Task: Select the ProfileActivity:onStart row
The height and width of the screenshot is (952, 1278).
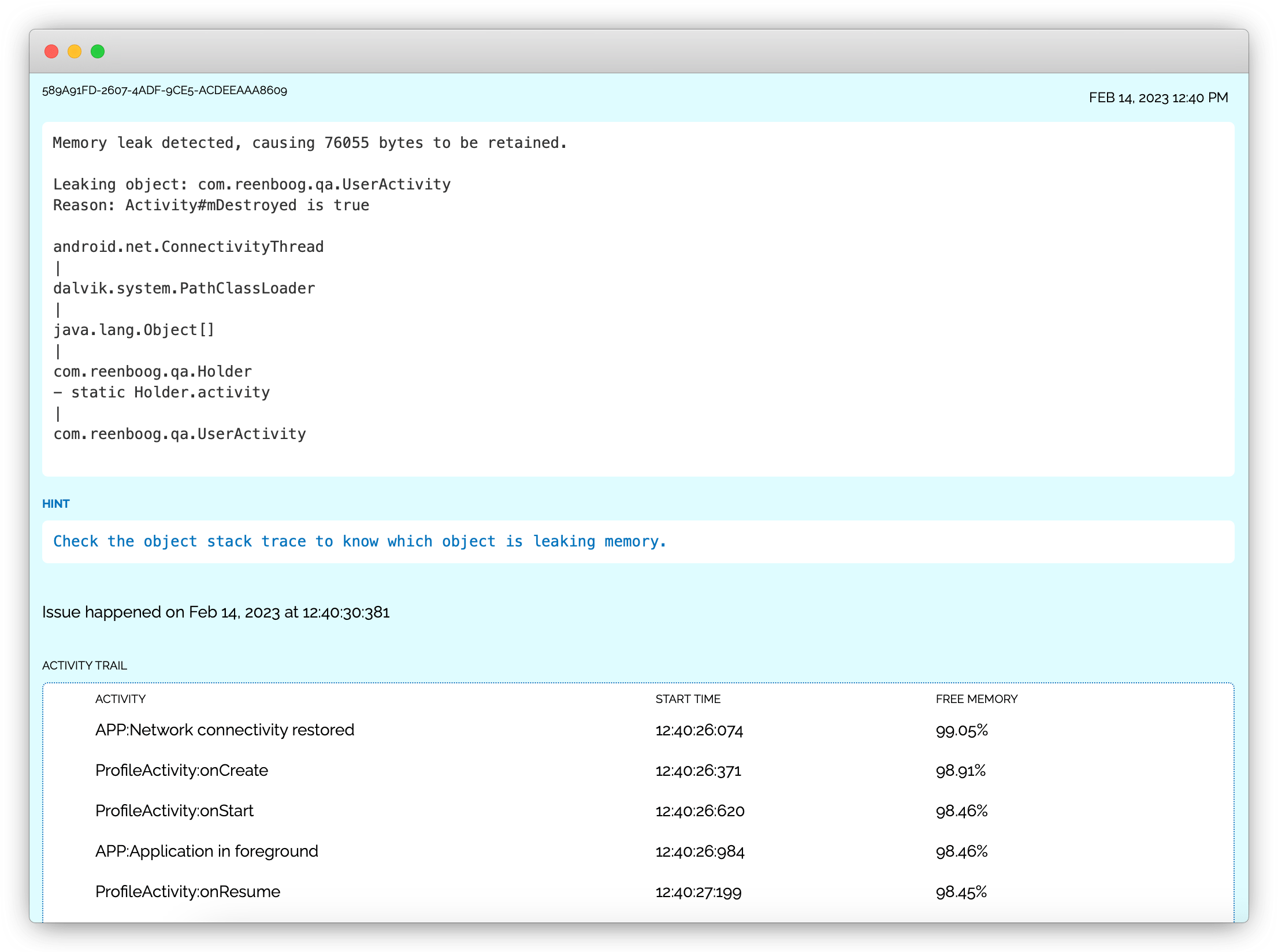Action: pyautogui.click(x=174, y=810)
